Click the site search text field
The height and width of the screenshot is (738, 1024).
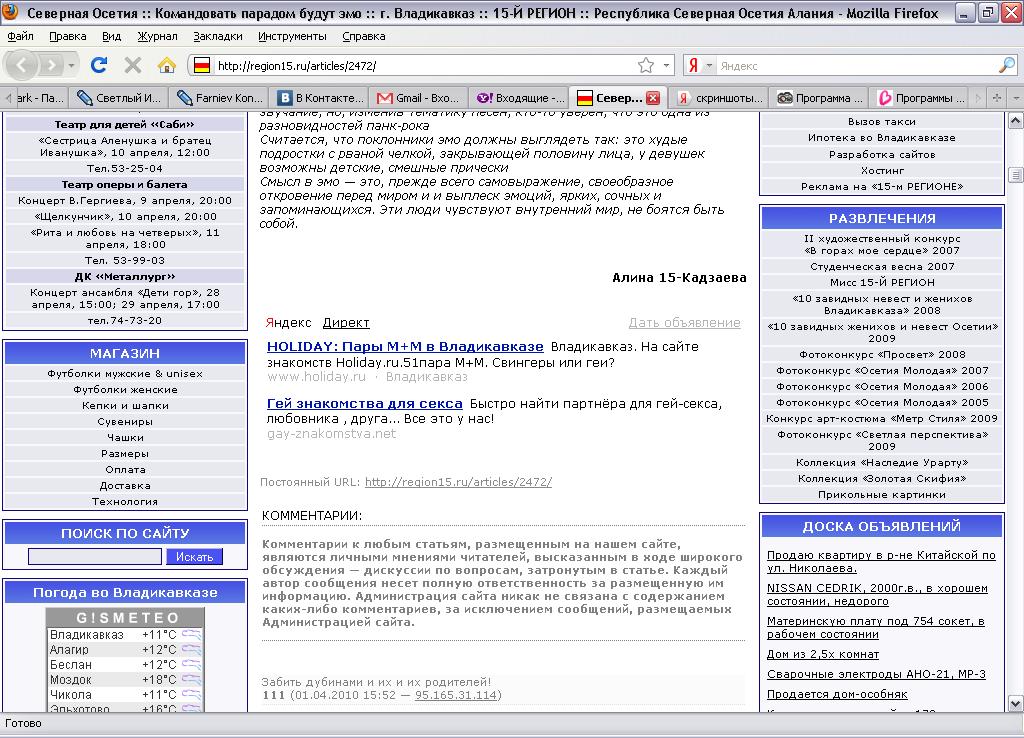point(94,557)
